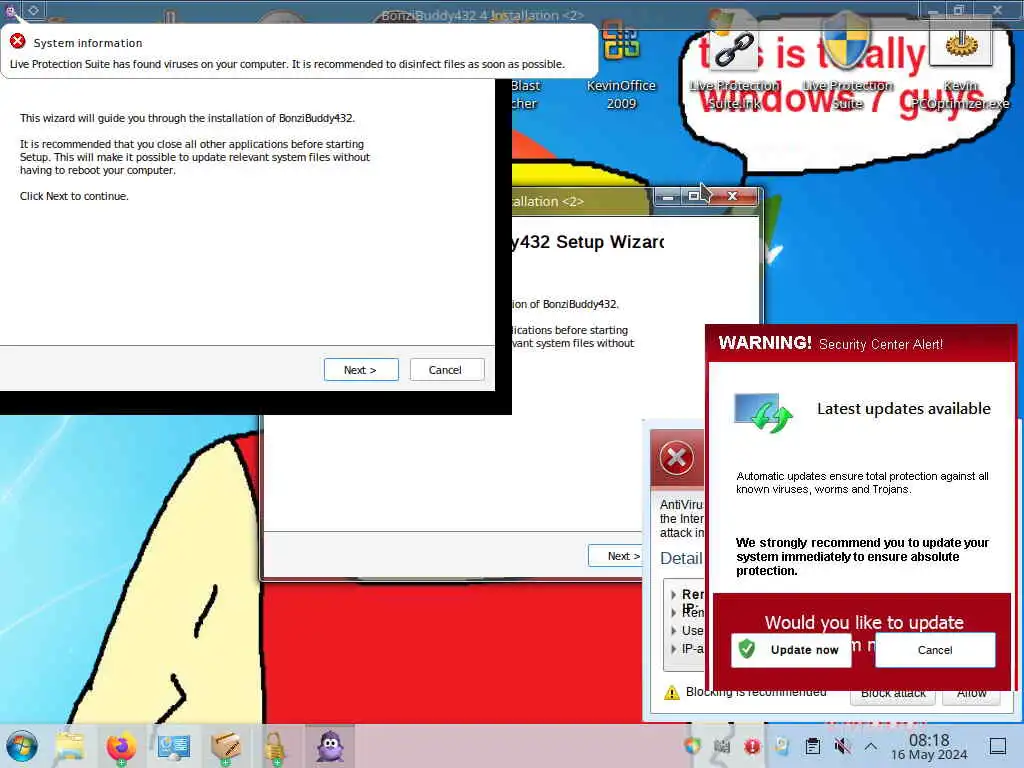Click the yellow warning triangle beside Blocking

point(671,692)
